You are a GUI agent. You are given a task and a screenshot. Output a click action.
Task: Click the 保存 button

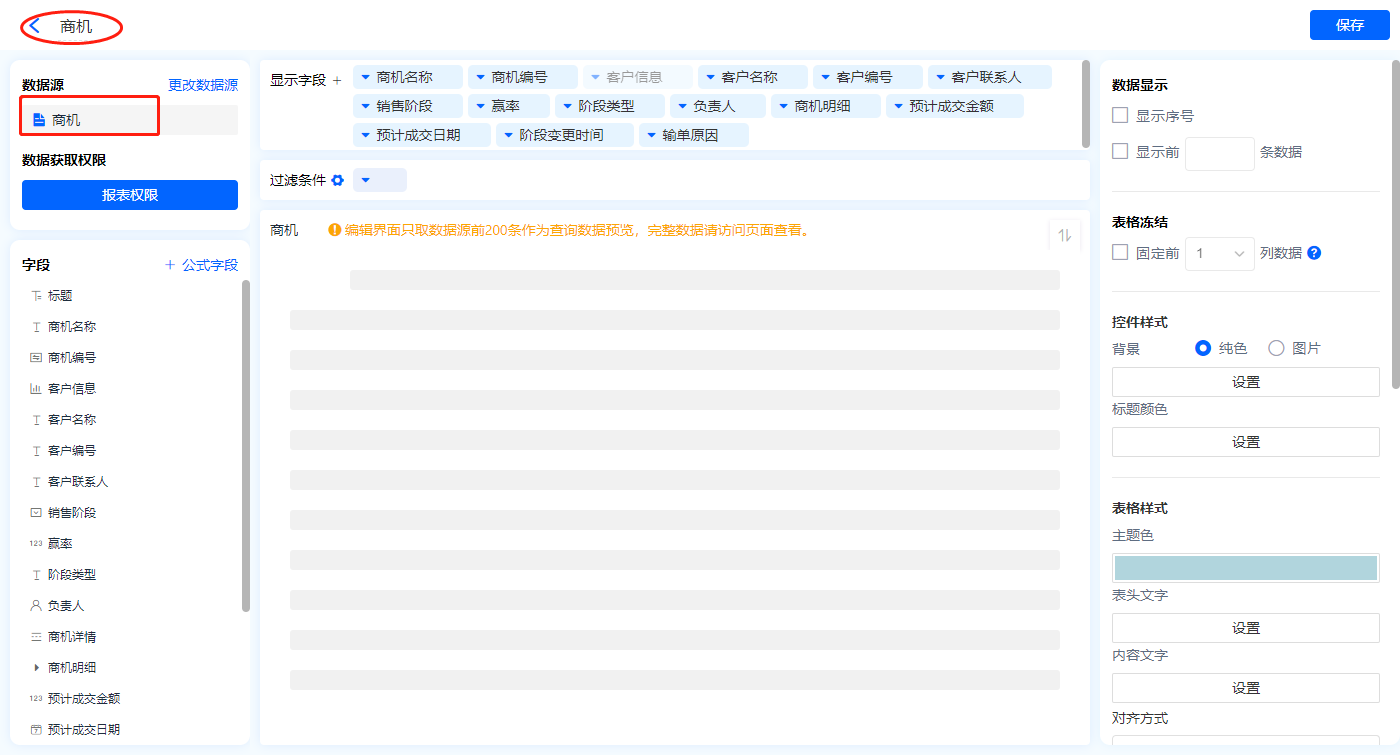click(x=1349, y=25)
